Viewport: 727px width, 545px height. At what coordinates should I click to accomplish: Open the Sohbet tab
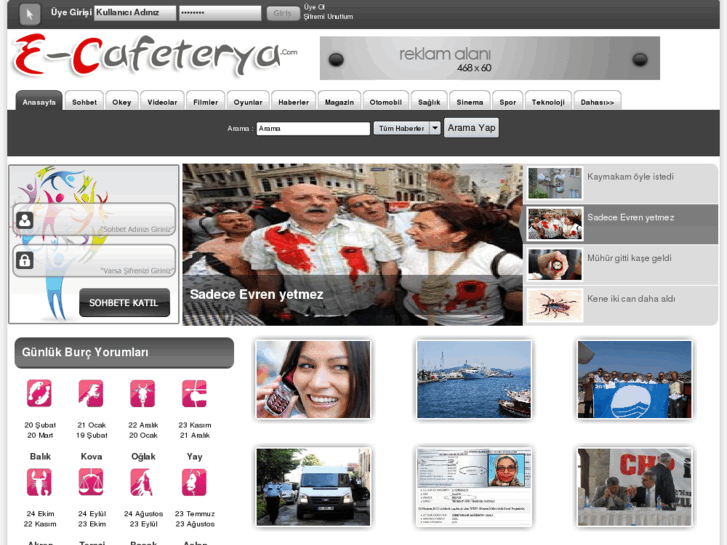pos(84,101)
